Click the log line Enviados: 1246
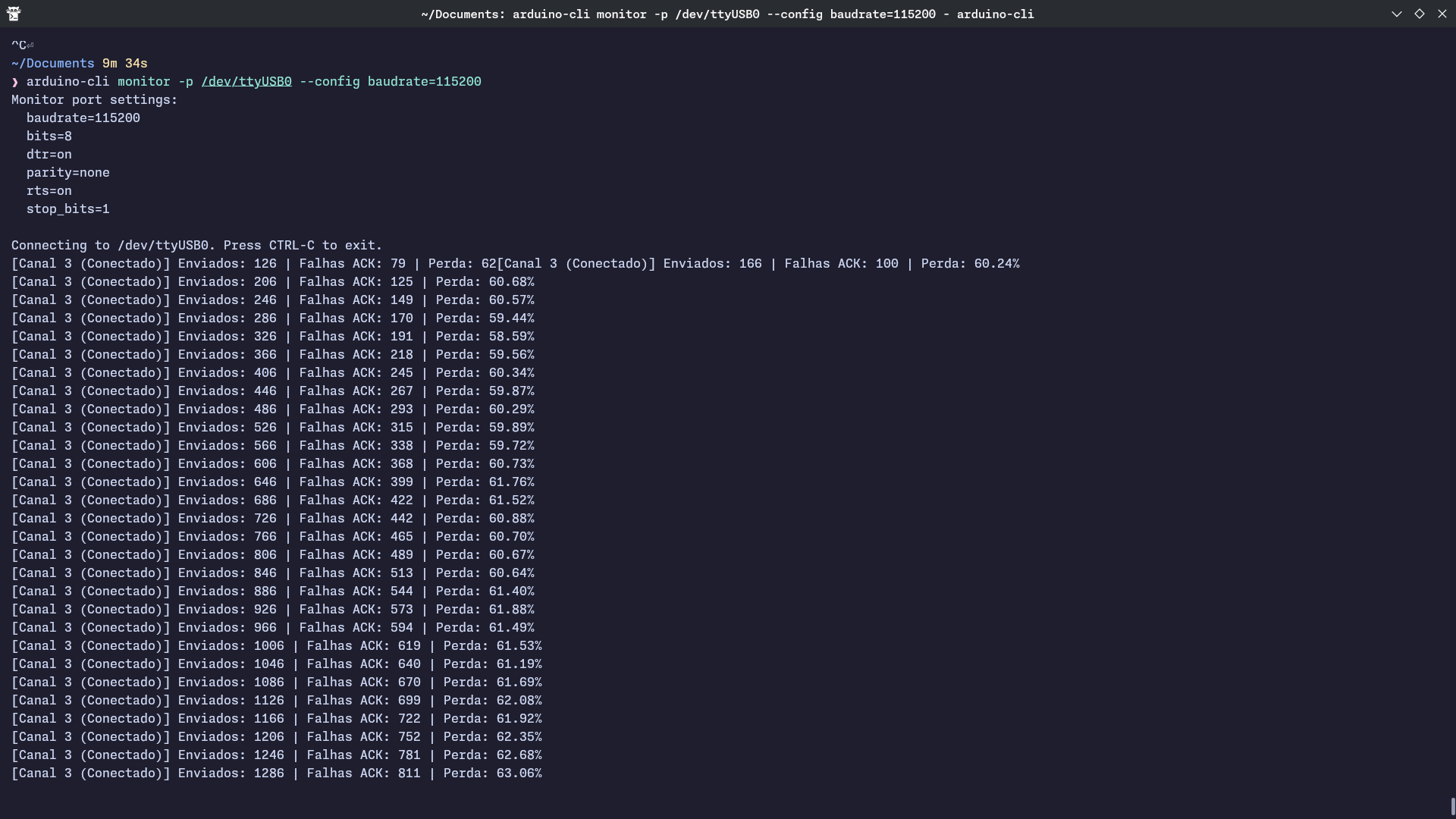Screen dimensions: 1456x819 coord(277,755)
